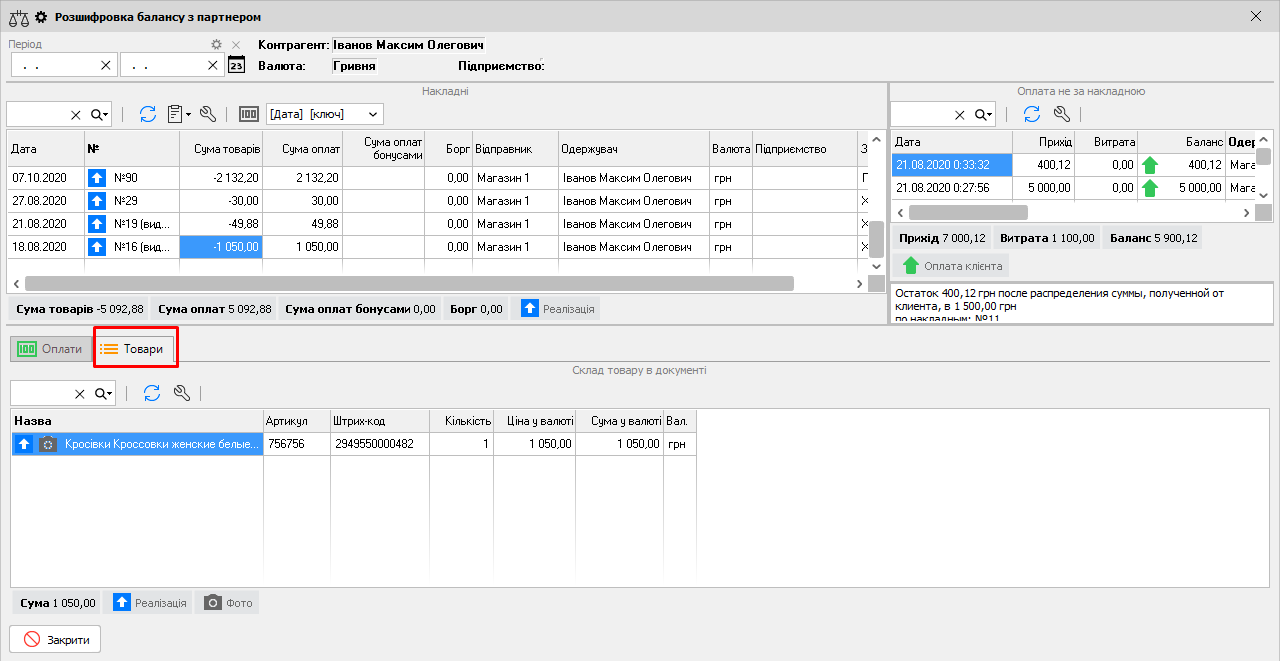Click camera icon in Кросівки product row
The height and width of the screenshot is (661, 1280).
point(48,443)
